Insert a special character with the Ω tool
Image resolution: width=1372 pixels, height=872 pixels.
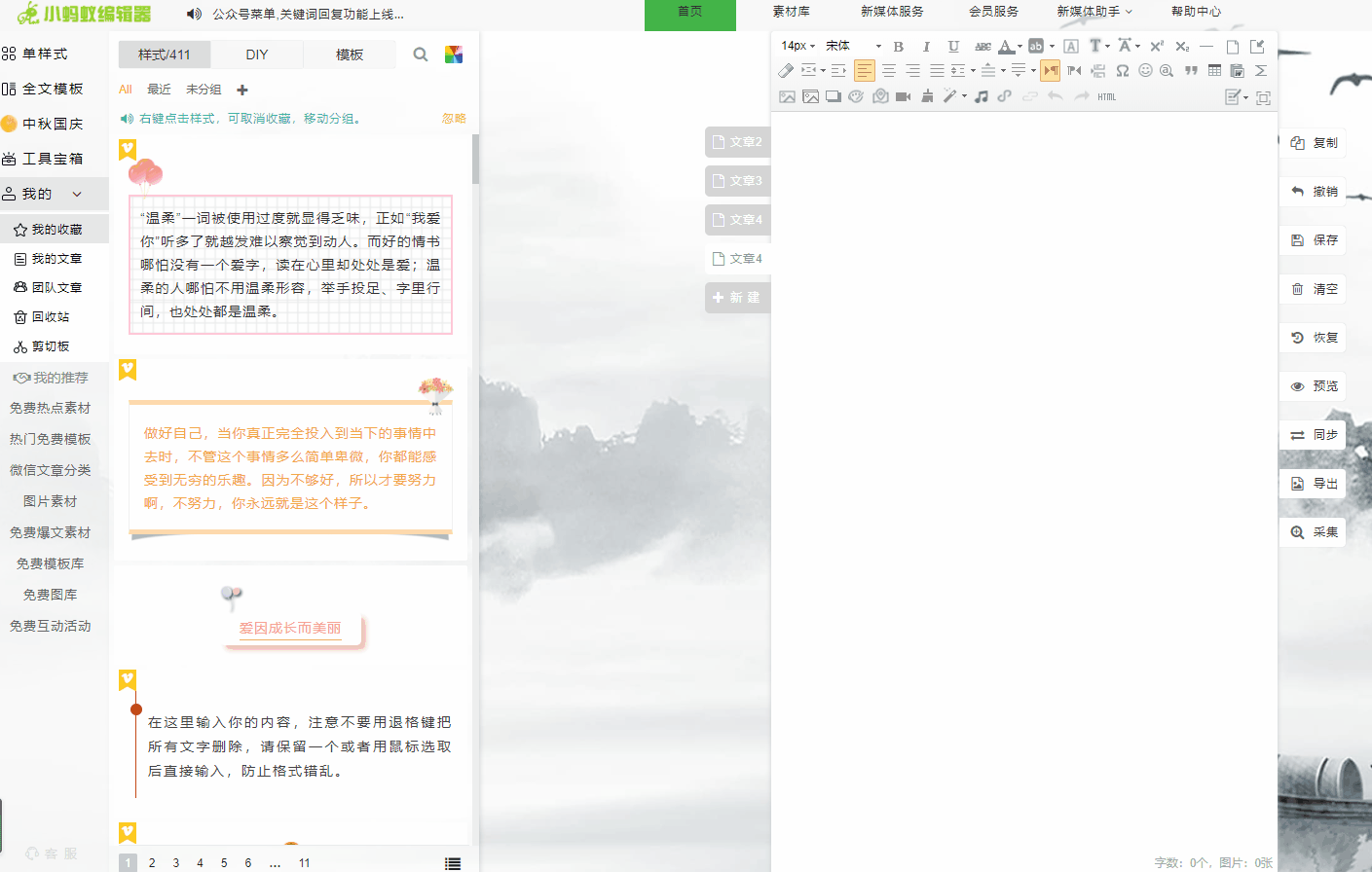[1123, 71]
